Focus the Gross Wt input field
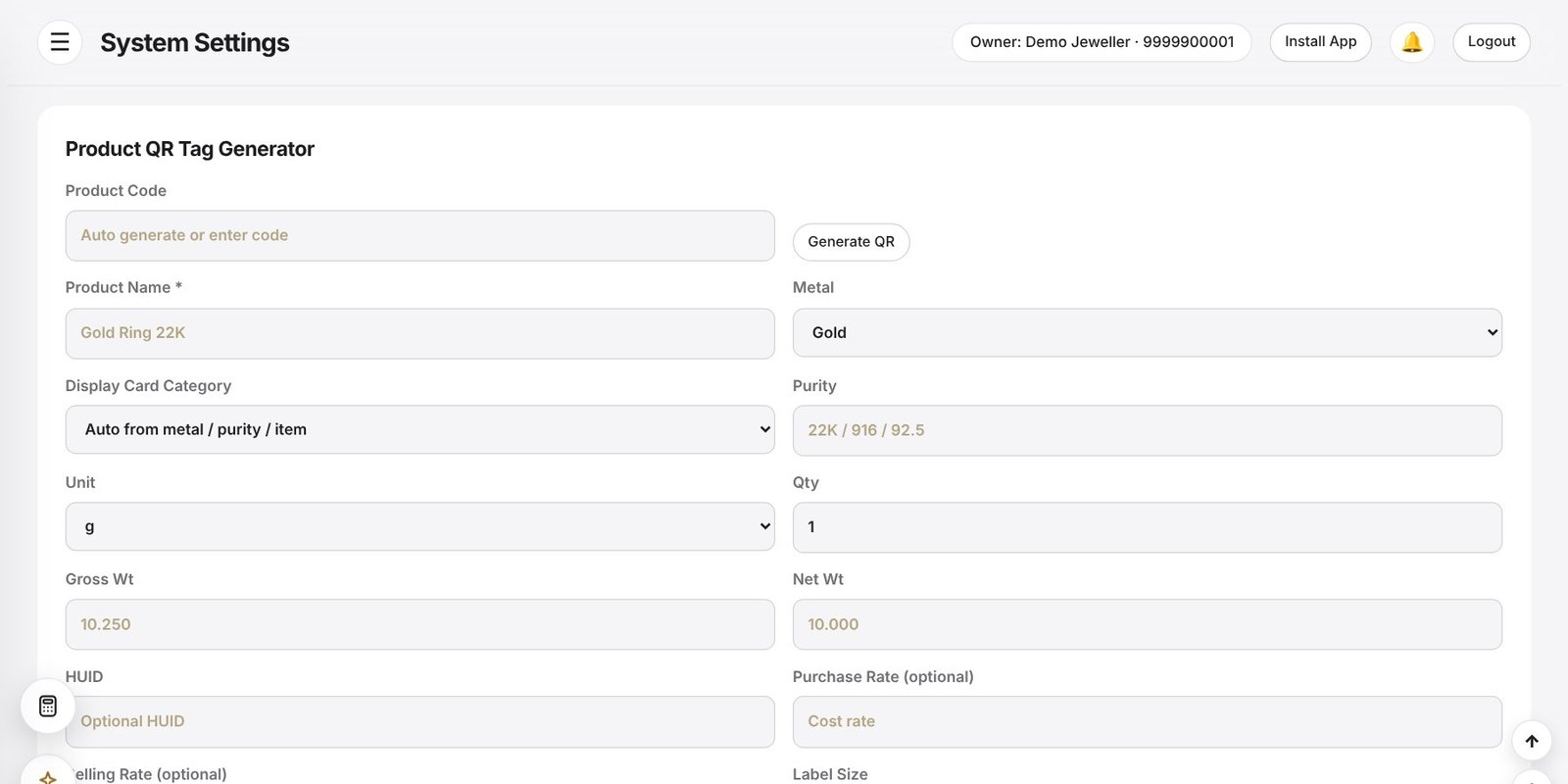The width and height of the screenshot is (1568, 784). (x=419, y=624)
